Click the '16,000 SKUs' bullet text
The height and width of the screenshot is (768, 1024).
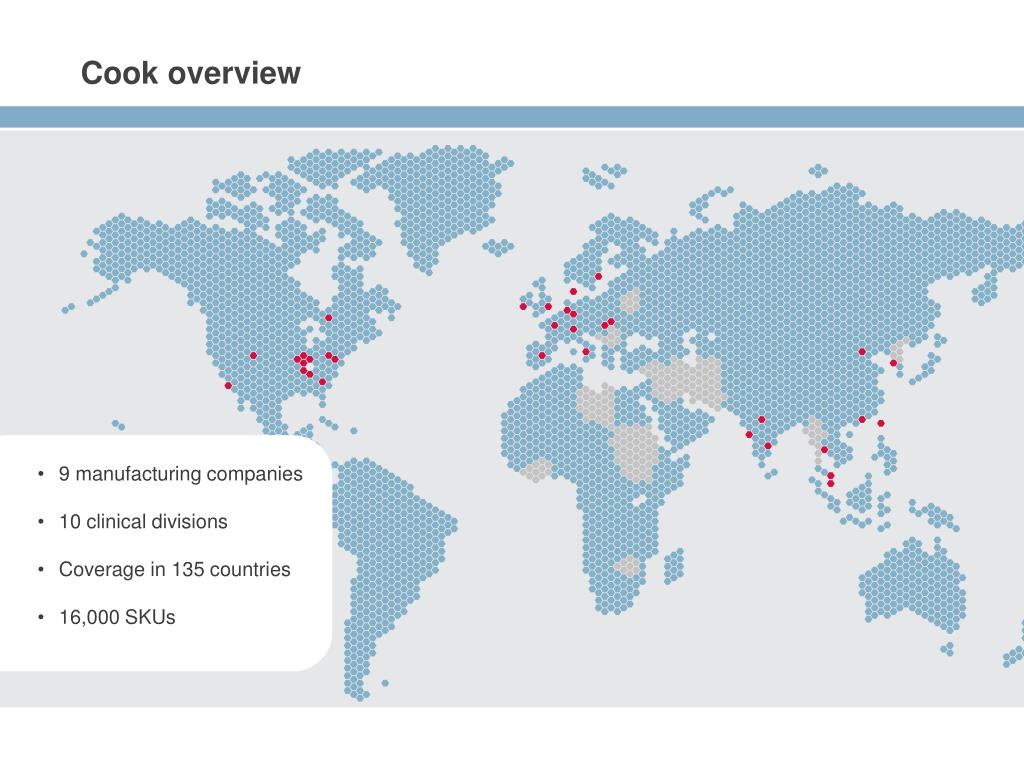(x=117, y=617)
